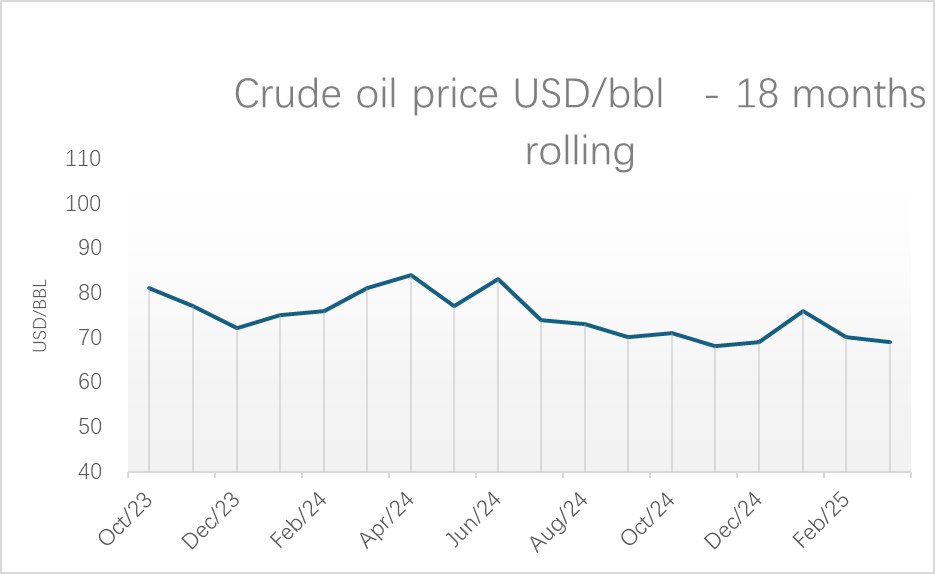935x574 pixels.
Task: Click the 110 value on y-axis
Action: coord(83,159)
